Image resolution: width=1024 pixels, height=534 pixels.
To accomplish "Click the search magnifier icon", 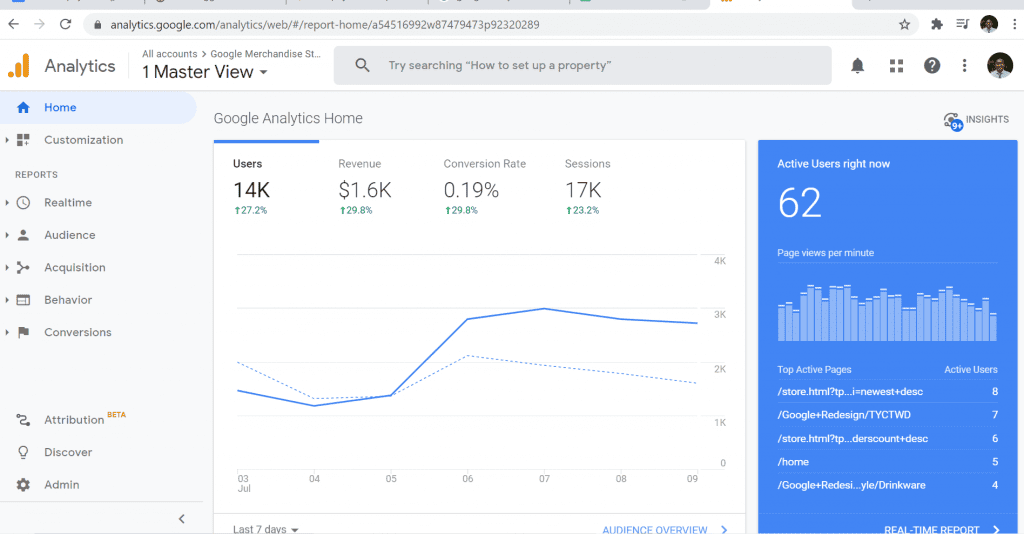I will pyautogui.click(x=362, y=65).
